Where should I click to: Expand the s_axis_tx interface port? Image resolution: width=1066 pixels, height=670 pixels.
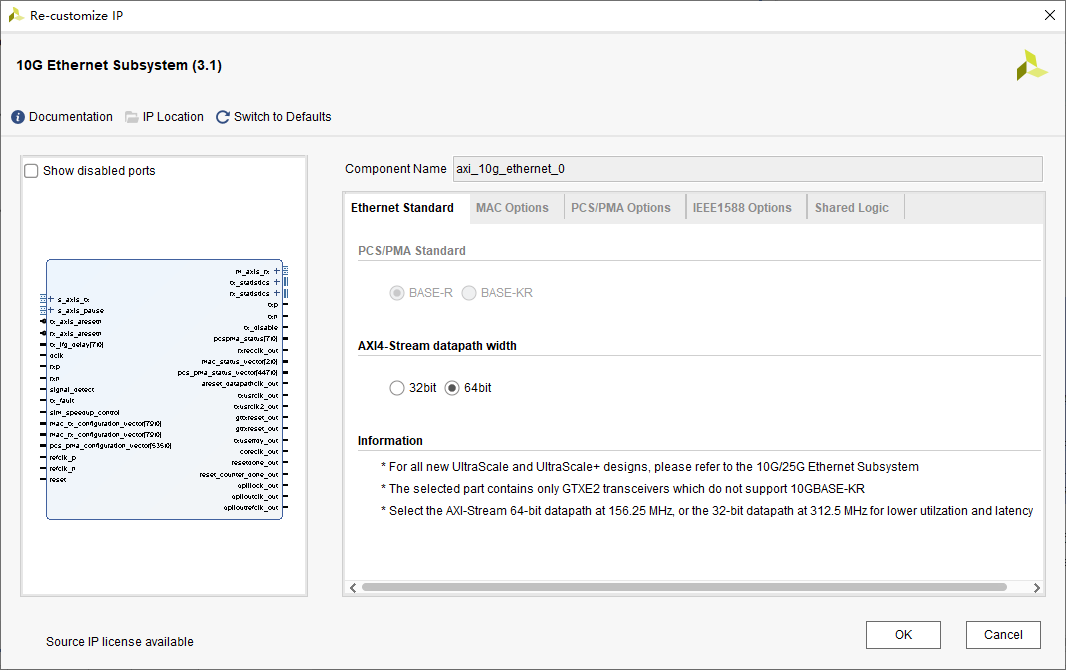[x=51, y=299]
